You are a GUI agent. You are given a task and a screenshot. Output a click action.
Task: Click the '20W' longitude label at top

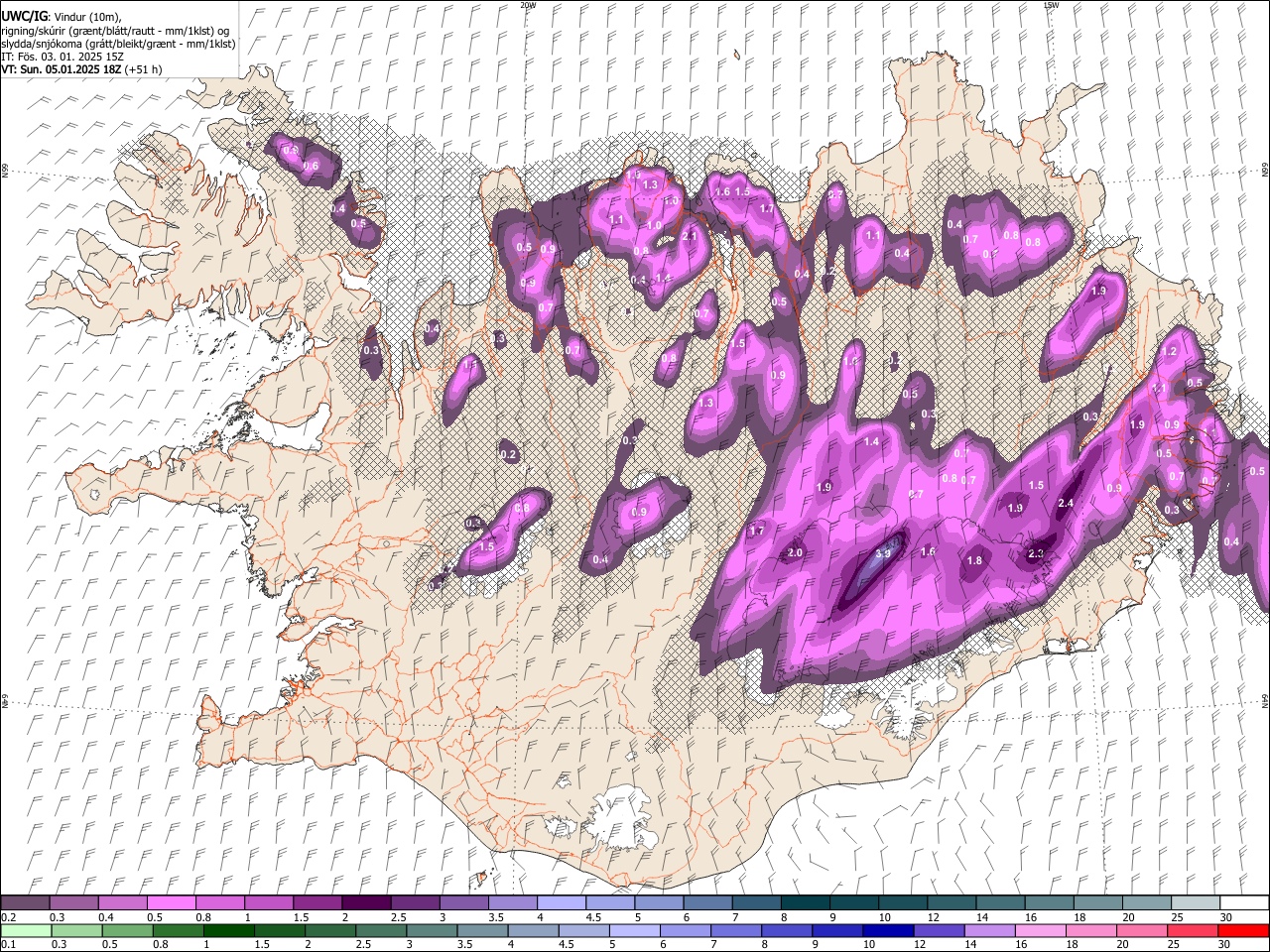click(x=528, y=5)
